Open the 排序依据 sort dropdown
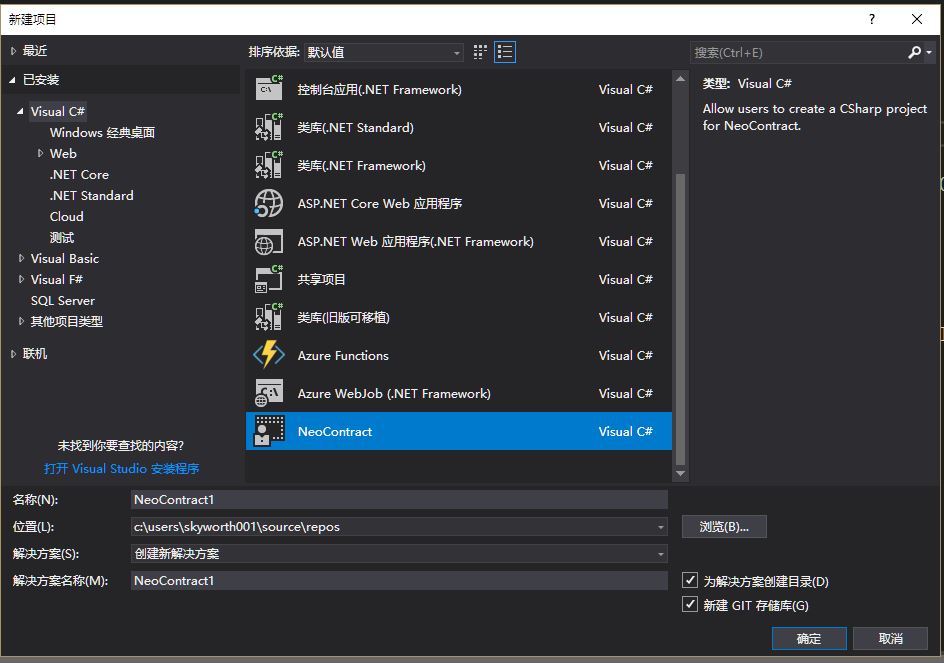 pyautogui.click(x=384, y=52)
